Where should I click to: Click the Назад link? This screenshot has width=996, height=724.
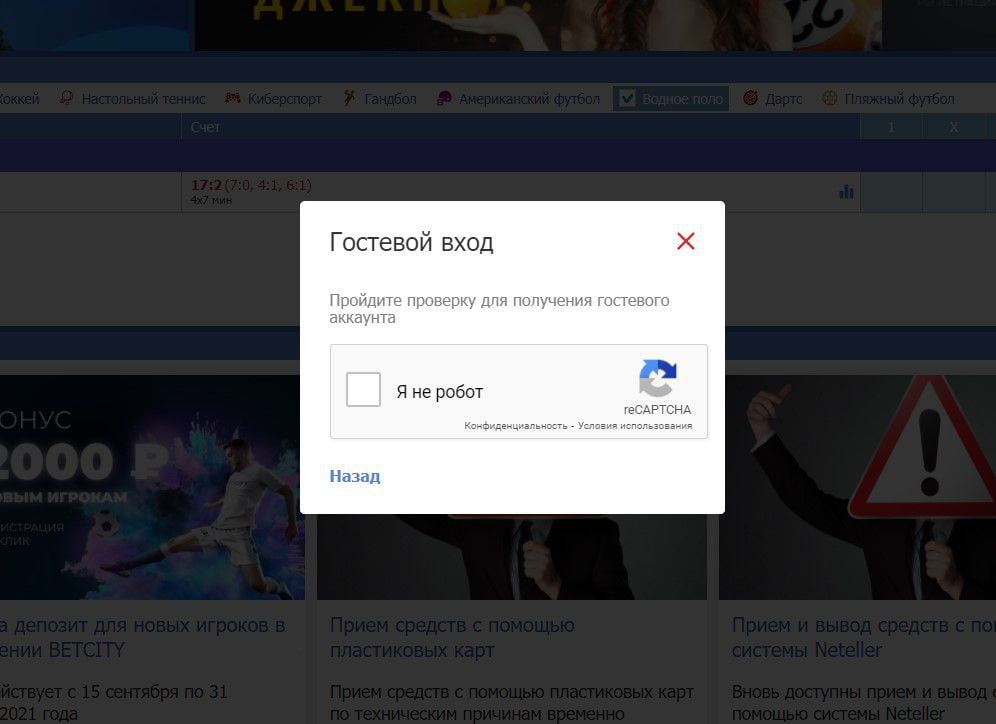355,476
